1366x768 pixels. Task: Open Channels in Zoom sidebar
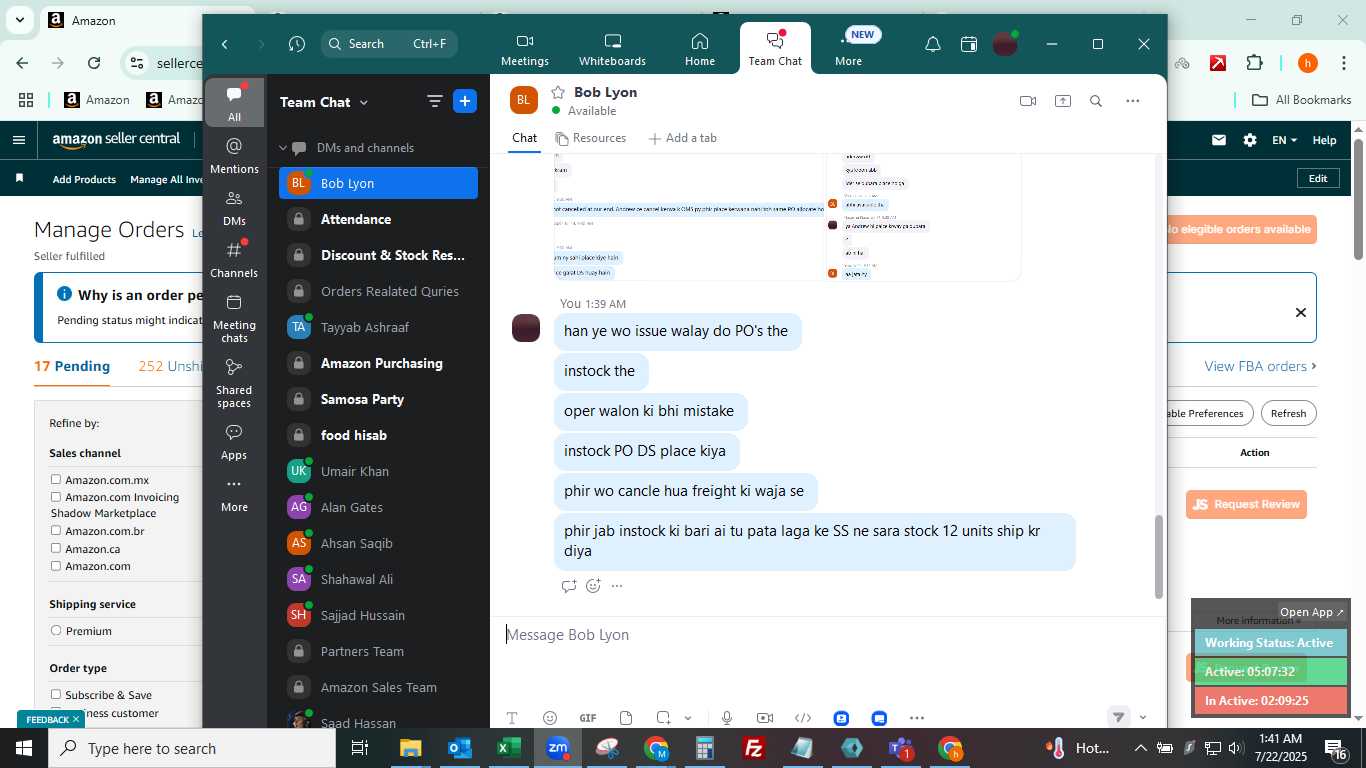(x=234, y=258)
